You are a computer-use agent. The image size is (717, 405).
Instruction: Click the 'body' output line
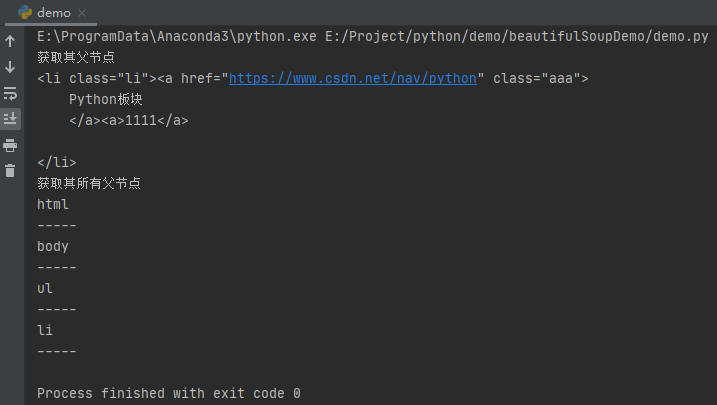(x=53, y=246)
